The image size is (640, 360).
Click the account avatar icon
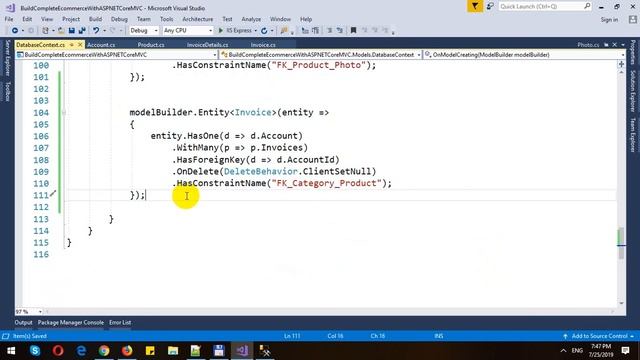point(633,19)
